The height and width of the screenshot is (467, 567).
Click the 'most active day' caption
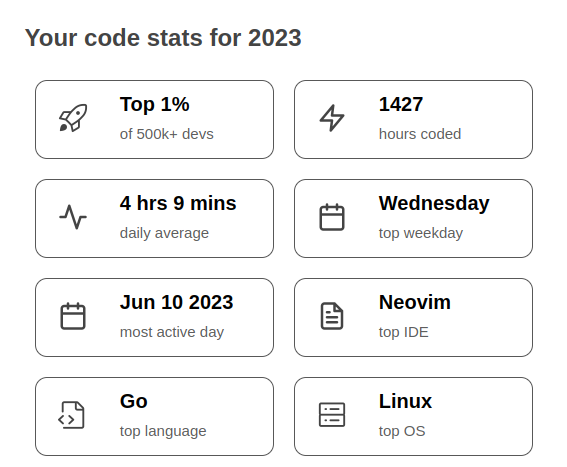(x=172, y=332)
